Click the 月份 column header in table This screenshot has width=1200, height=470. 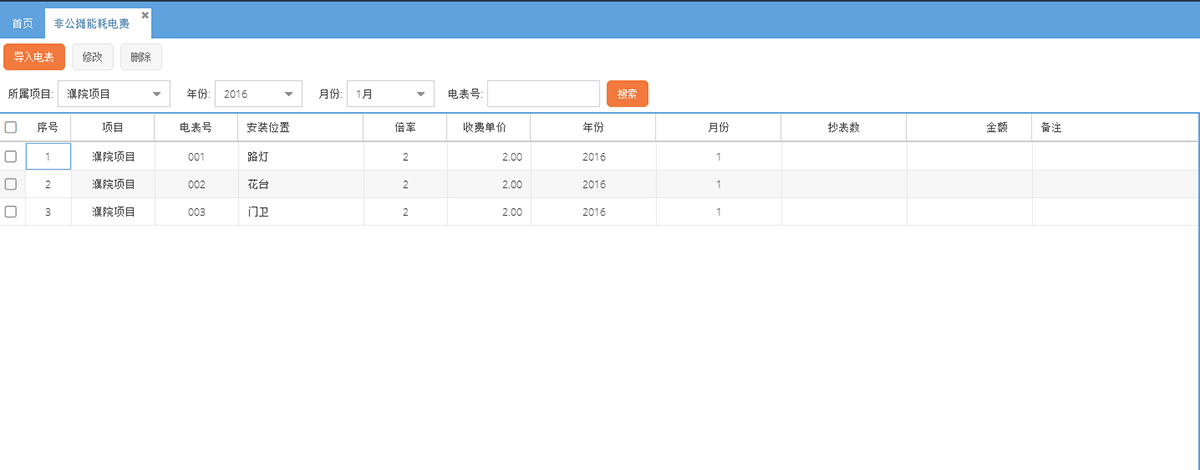coord(718,128)
